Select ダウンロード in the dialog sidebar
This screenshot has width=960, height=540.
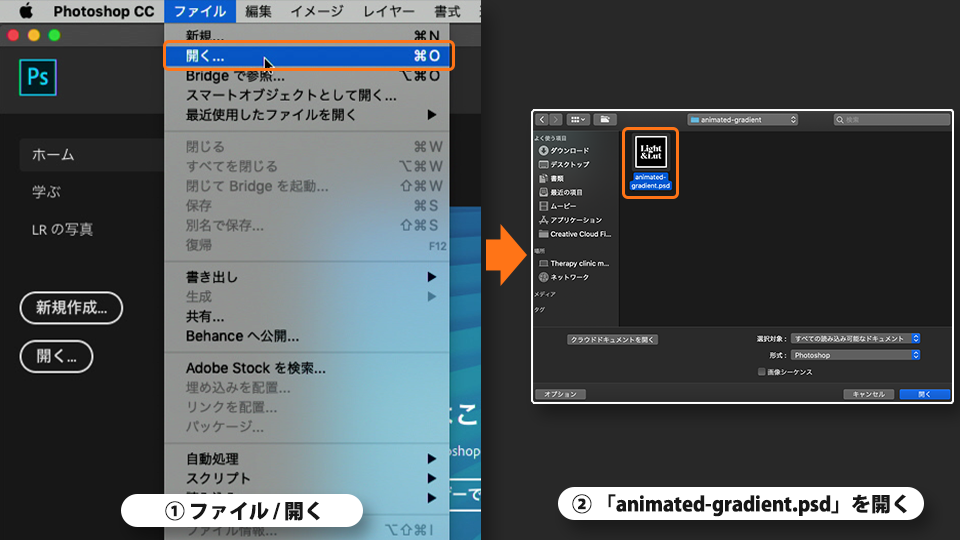[564, 151]
